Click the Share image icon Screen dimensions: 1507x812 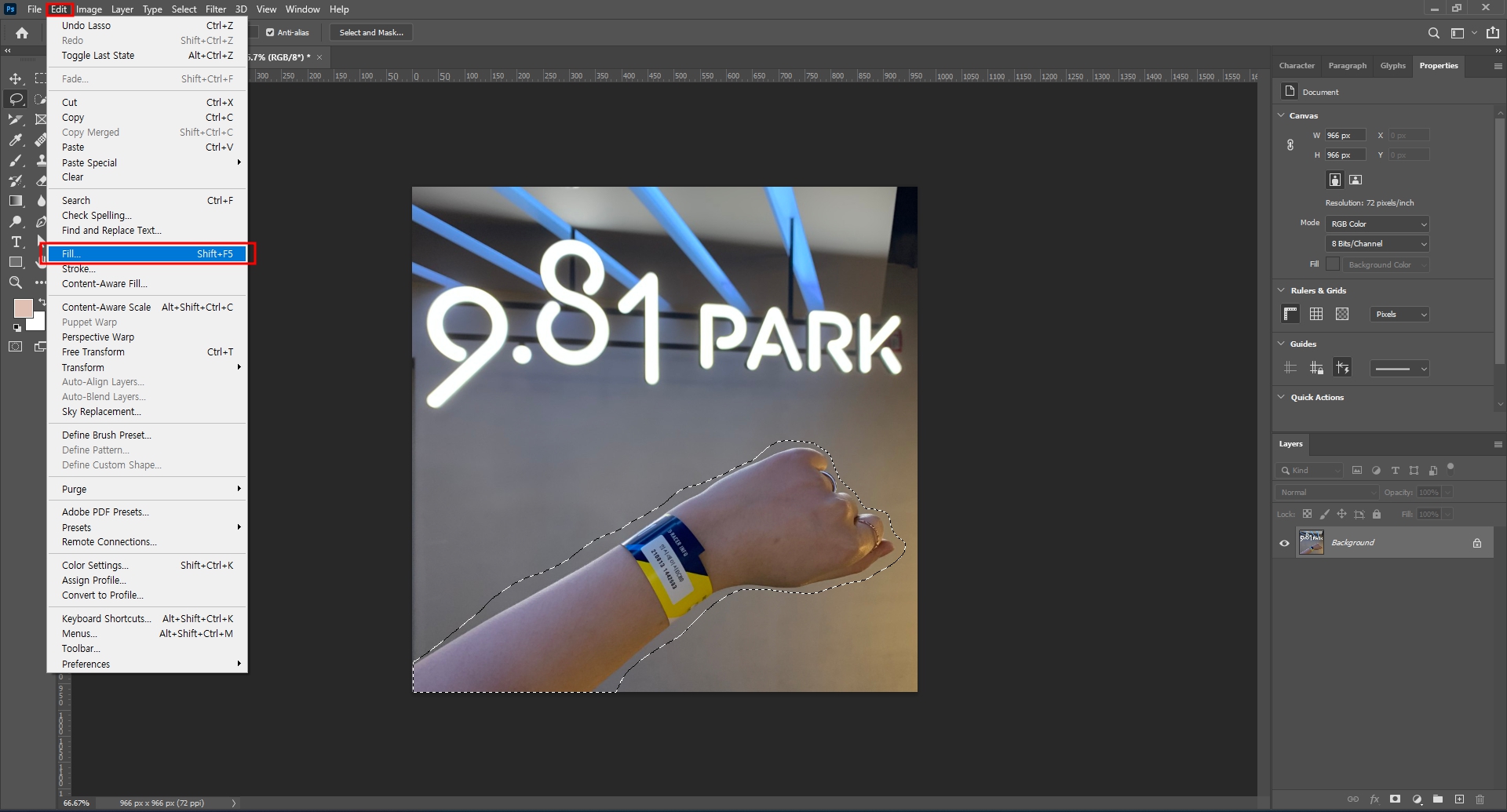[1492, 33]
